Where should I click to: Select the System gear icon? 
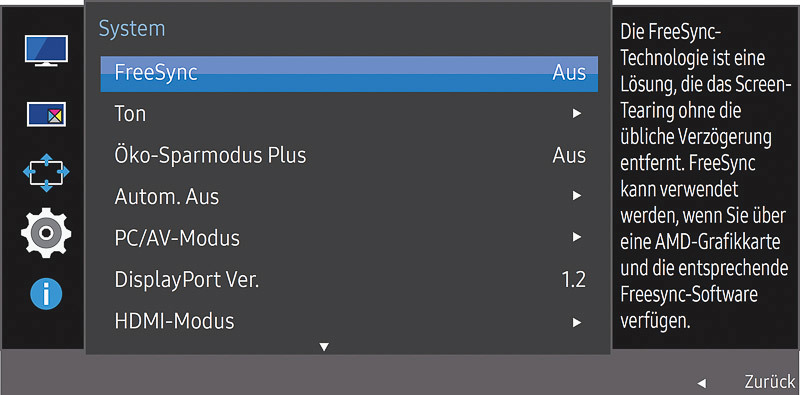click(x=46, y=233)
